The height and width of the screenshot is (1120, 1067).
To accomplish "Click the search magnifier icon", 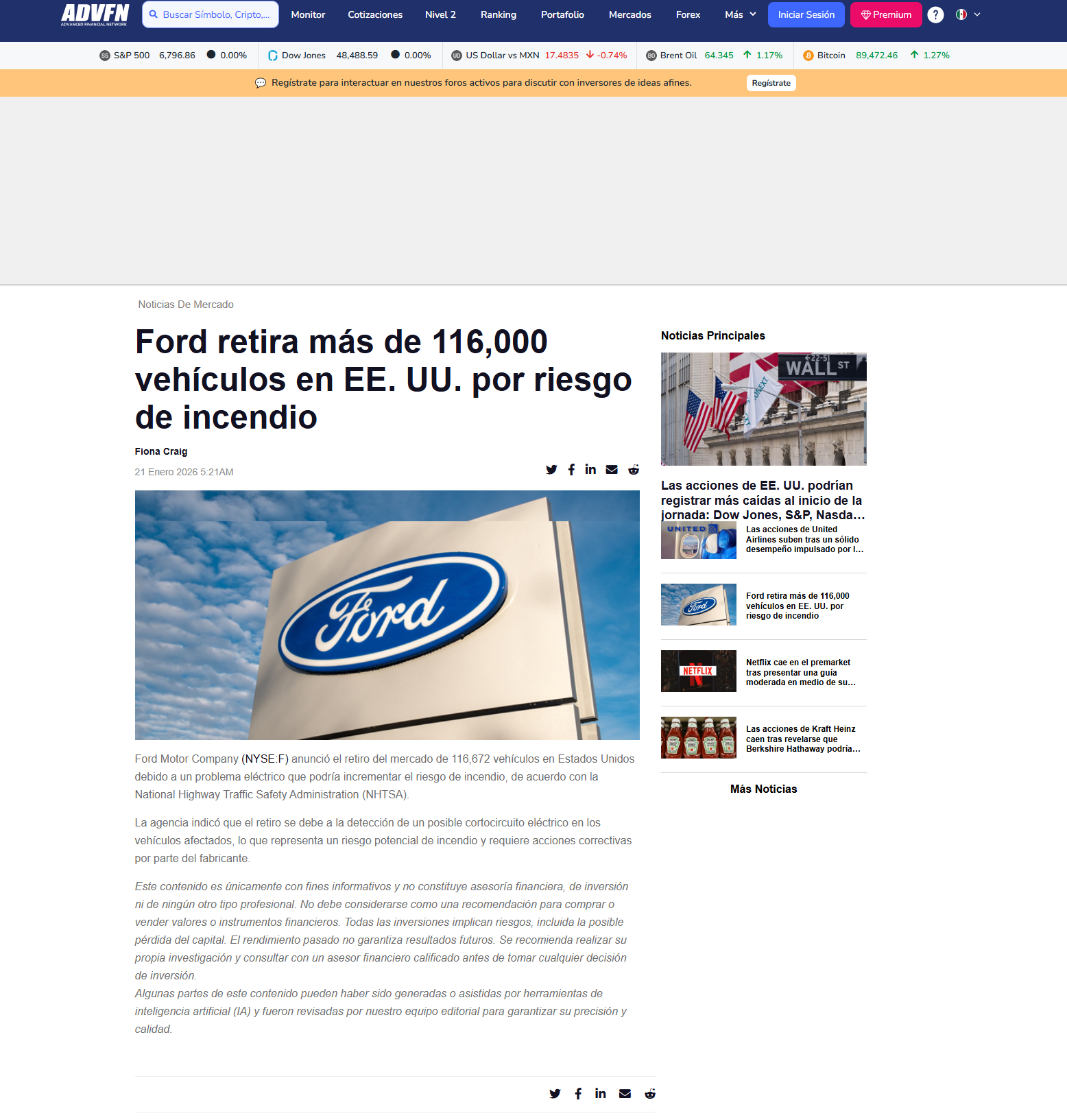I will click(154, 14).
